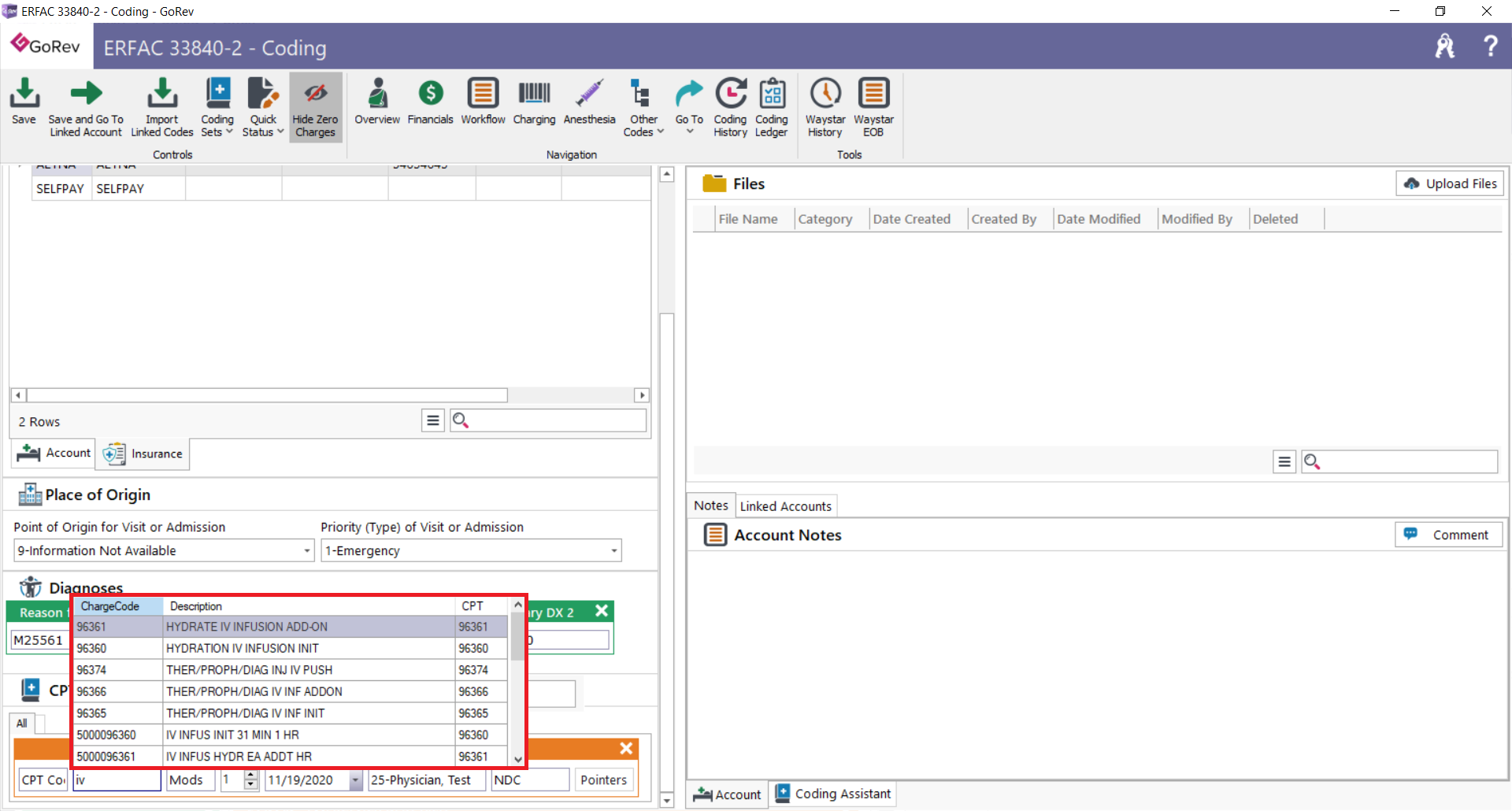Viewport: 1512px width, 811px height.
Task: Click the 25-Physician, Test field
Action: [x=427, y=780]
